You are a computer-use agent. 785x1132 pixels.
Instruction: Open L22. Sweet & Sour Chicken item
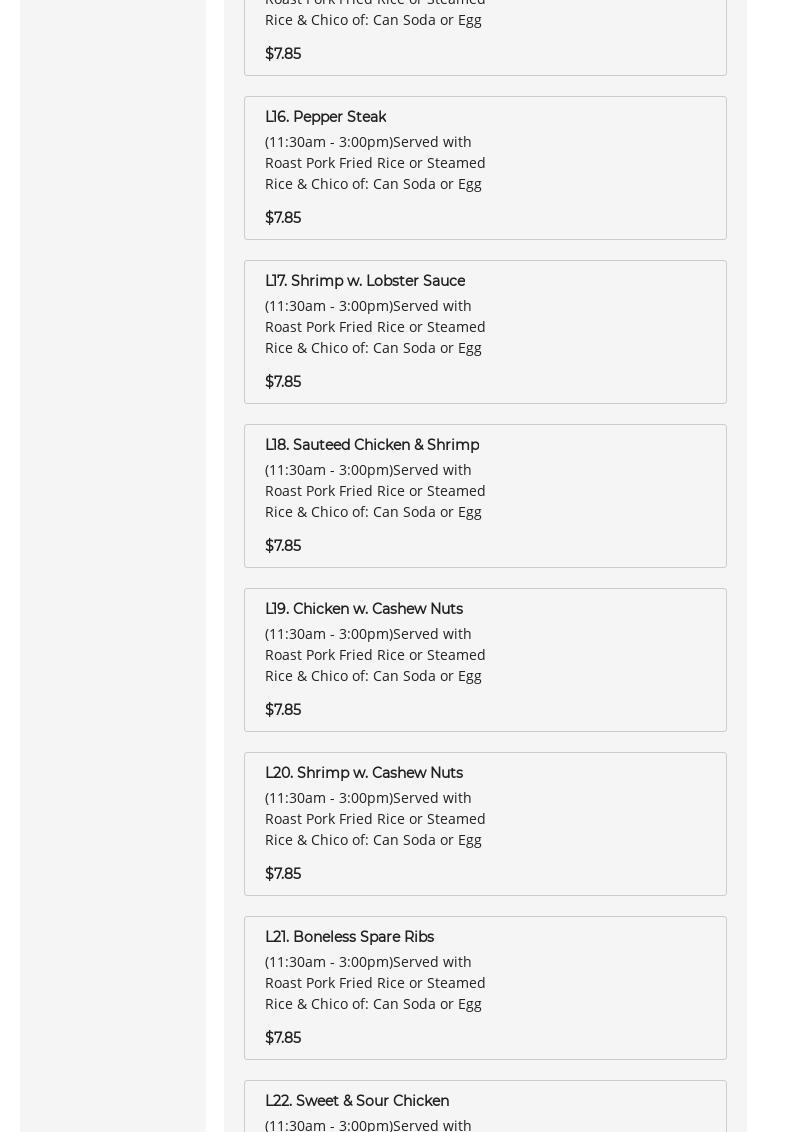pos(356,1101)
